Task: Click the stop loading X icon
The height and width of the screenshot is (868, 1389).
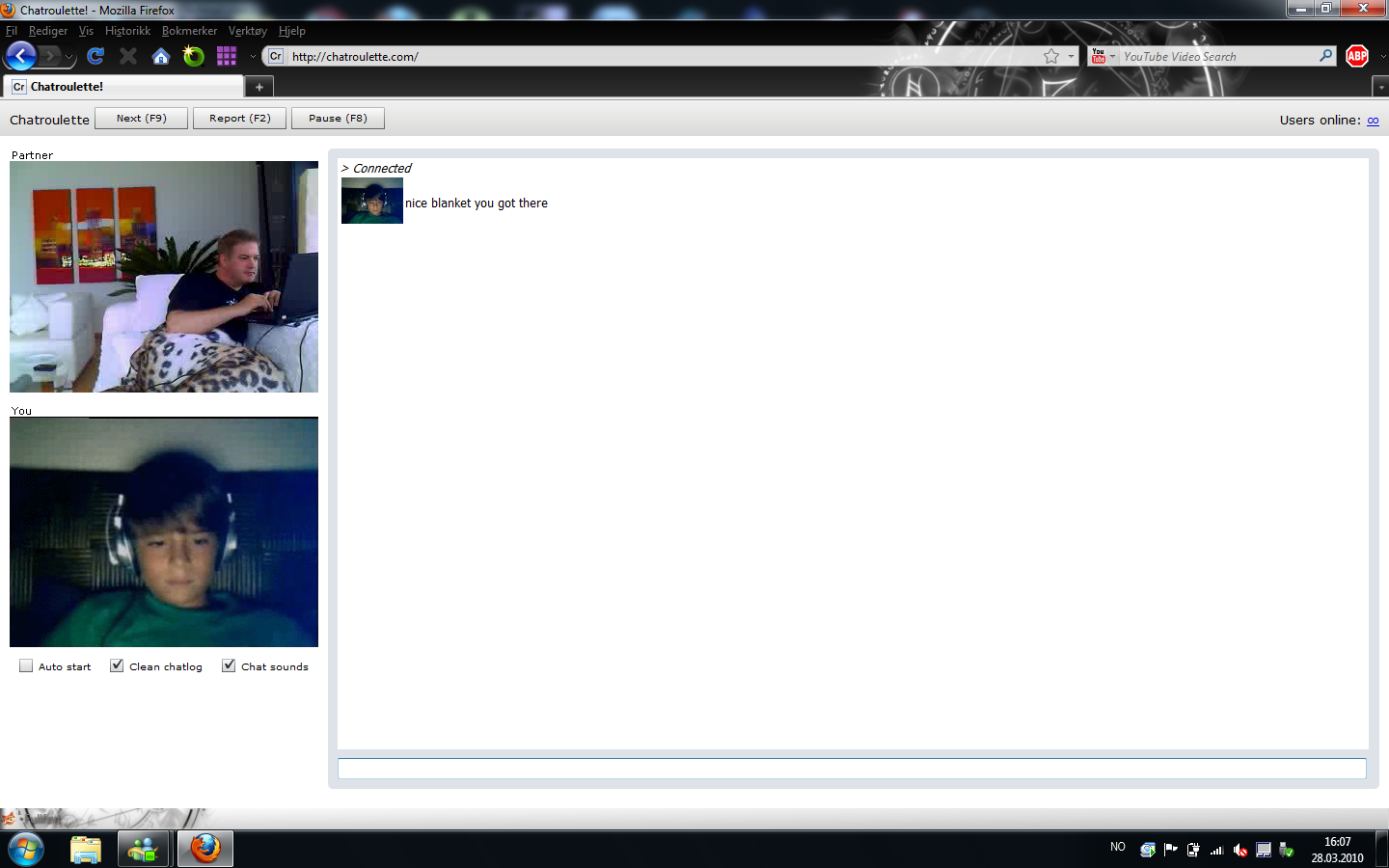Action: point(128,56)
